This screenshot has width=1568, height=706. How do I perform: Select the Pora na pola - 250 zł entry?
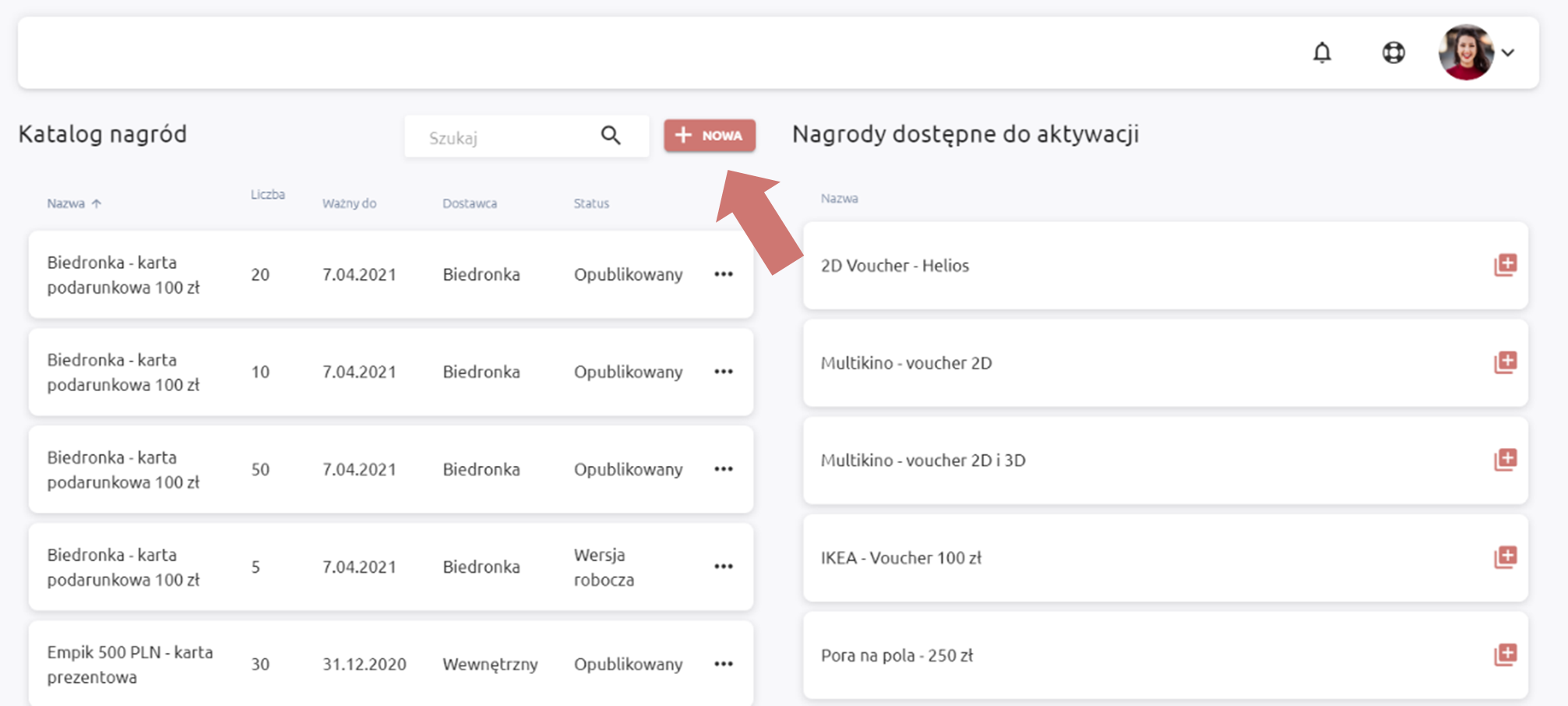897,655
